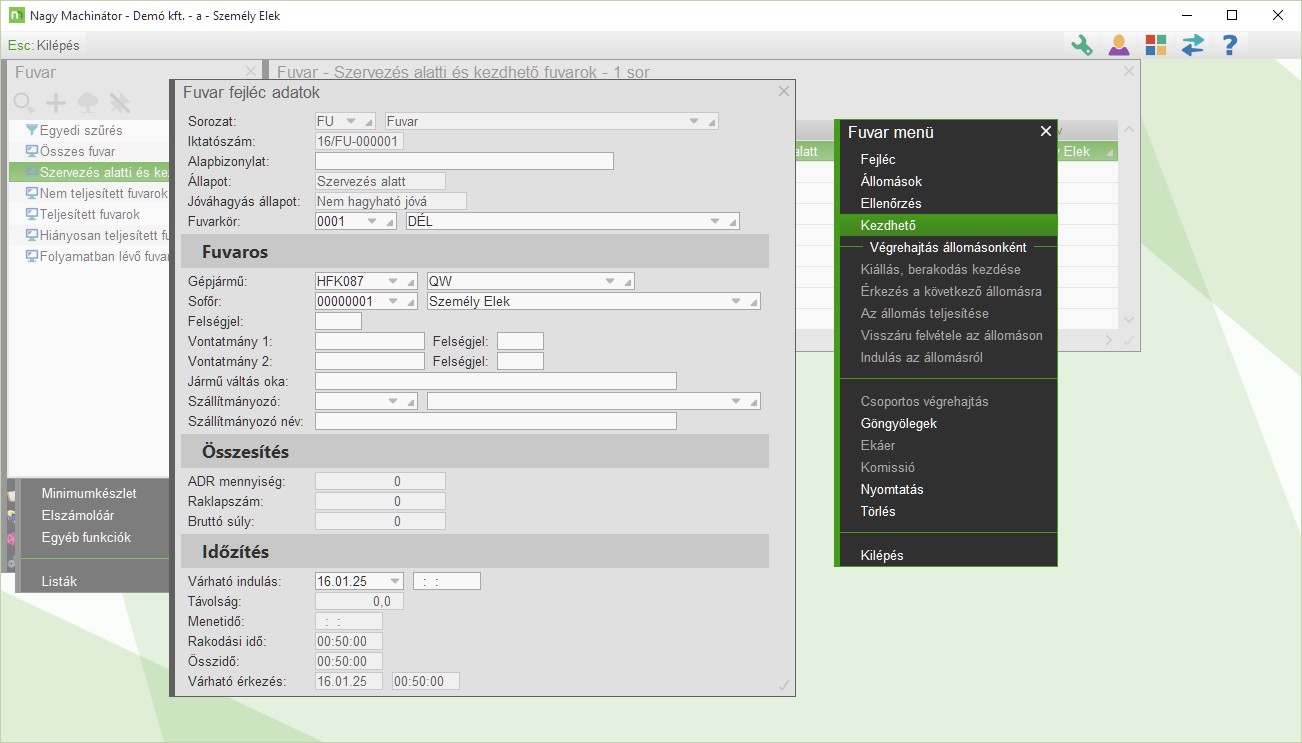The height and width of the screenshot is (743, 1302).
Task: Click the Alapbizonylat input field
Action: tap(464, 161)
